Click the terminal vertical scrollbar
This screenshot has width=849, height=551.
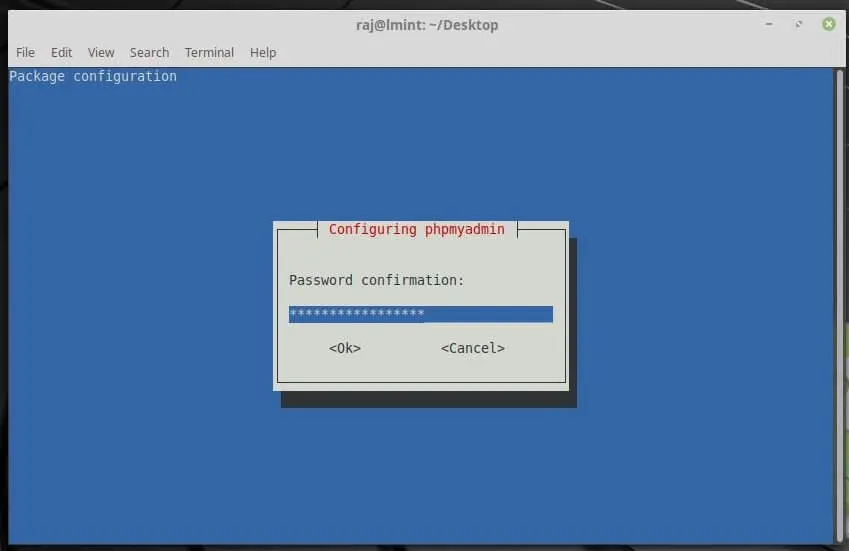840,305
